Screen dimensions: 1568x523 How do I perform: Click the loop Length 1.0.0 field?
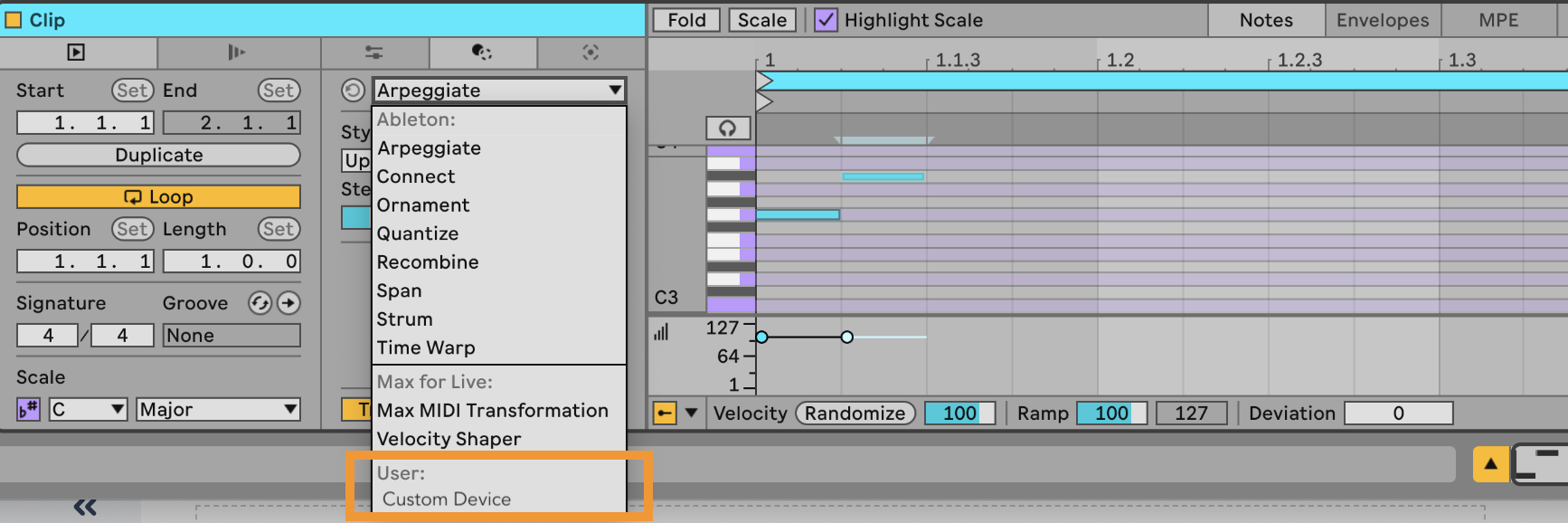pyautogui.click(x=231, y=261)
